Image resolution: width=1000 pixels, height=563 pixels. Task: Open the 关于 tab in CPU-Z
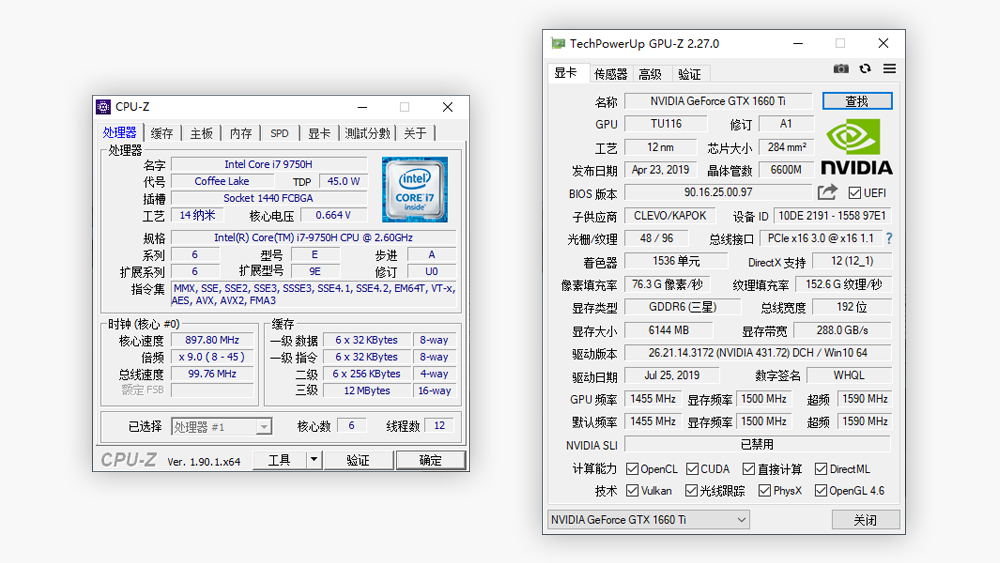click(x=415, y=133)
